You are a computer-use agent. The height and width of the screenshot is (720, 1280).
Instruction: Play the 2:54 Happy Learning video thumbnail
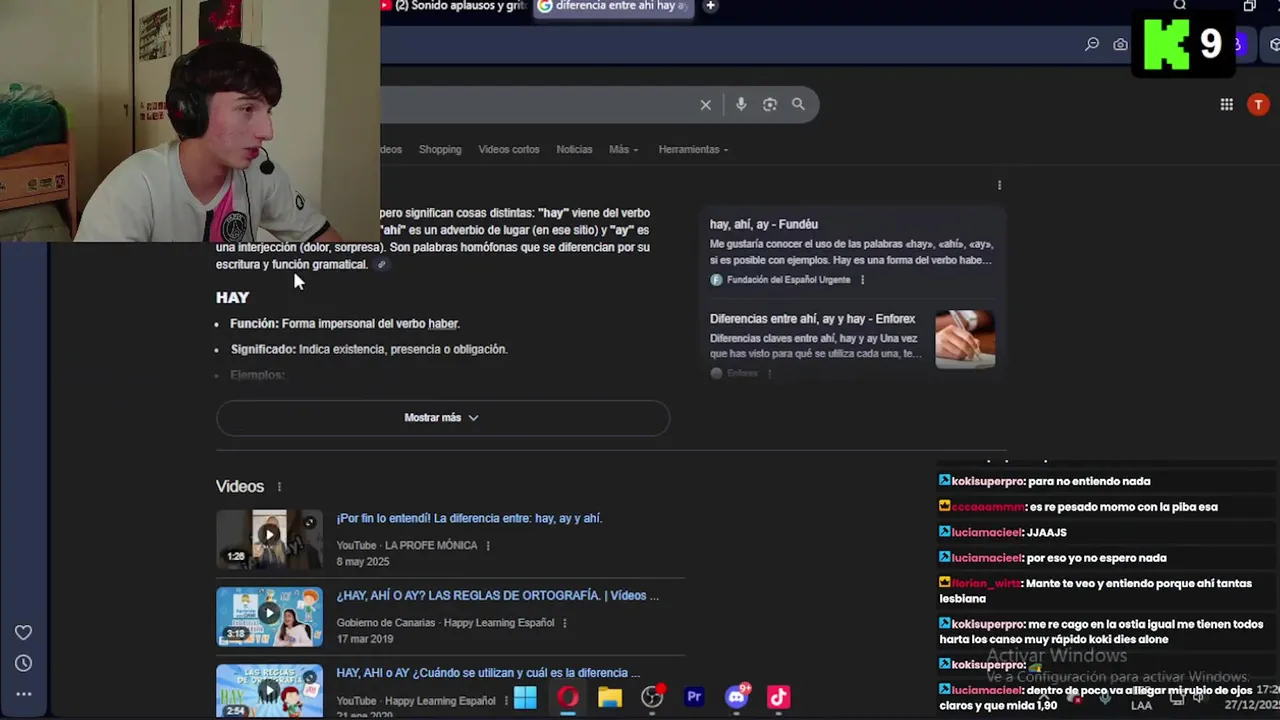coord(269,691)
